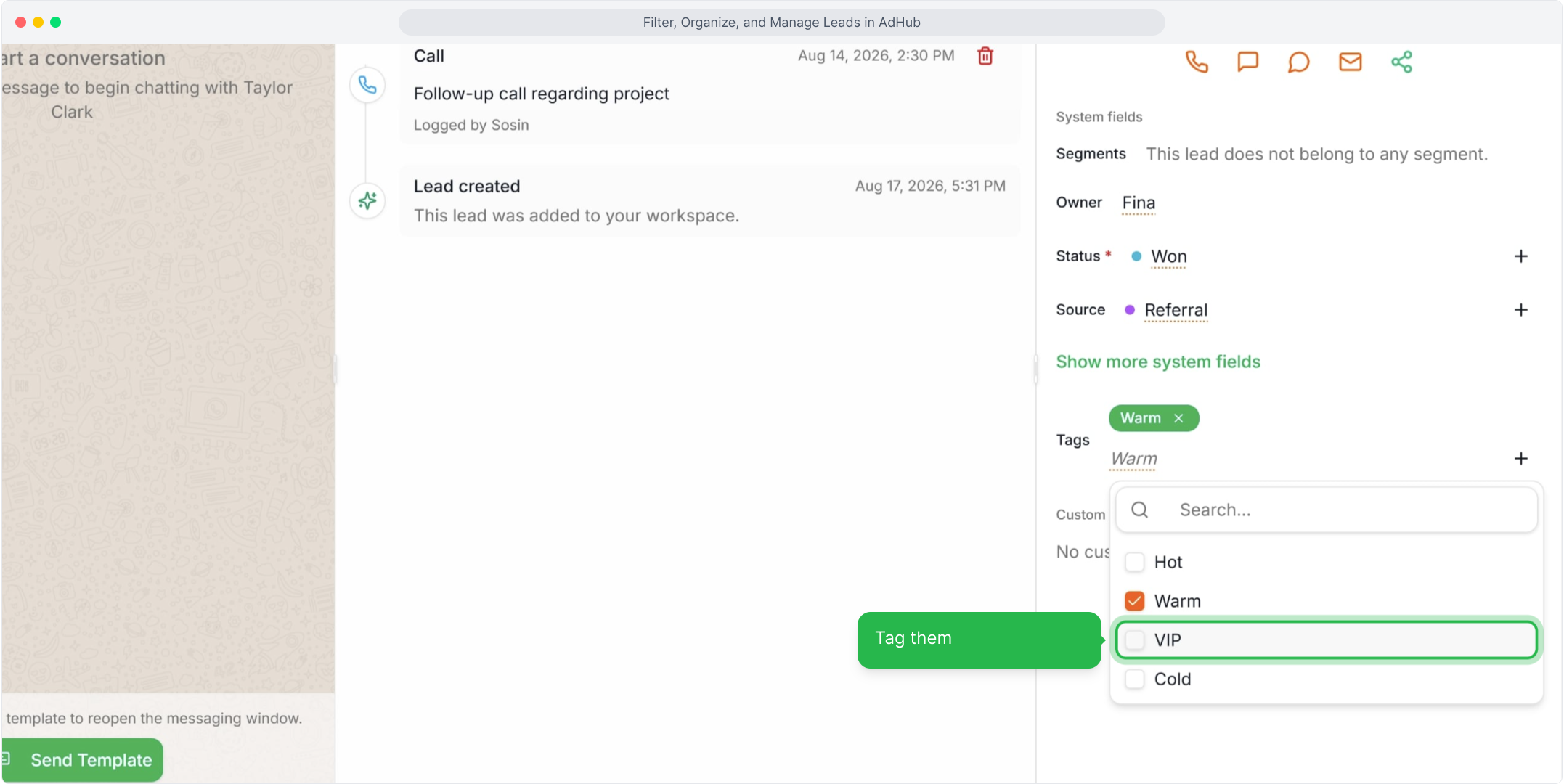This screenshot has width=1564, height=784.
Task: Check the Cold tag checkbox
Action: (x=1134, y=679)
